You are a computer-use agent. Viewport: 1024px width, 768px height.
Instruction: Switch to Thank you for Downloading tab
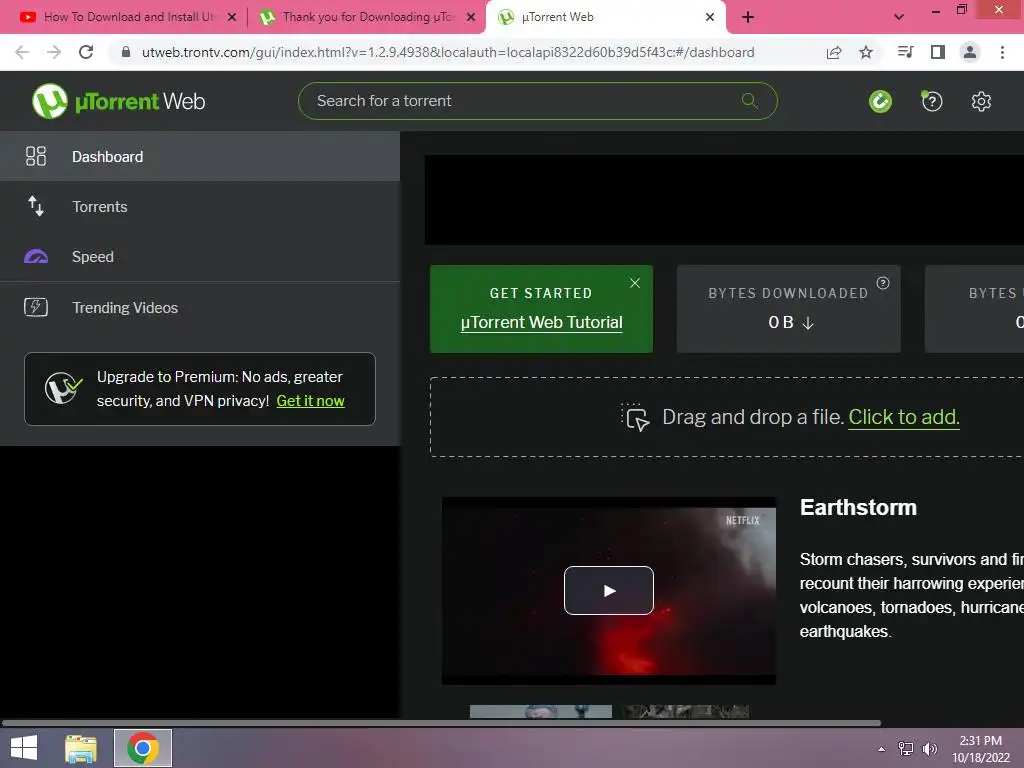(367, 17)
